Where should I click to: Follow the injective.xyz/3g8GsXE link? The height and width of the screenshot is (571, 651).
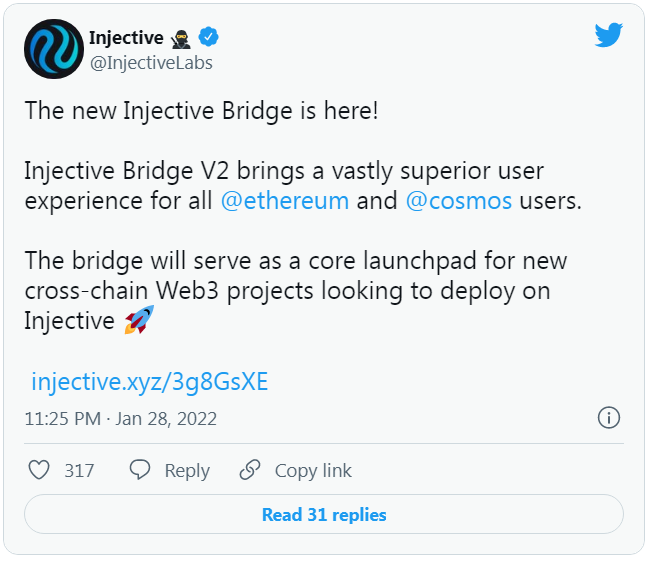click(x=150, y=382)
